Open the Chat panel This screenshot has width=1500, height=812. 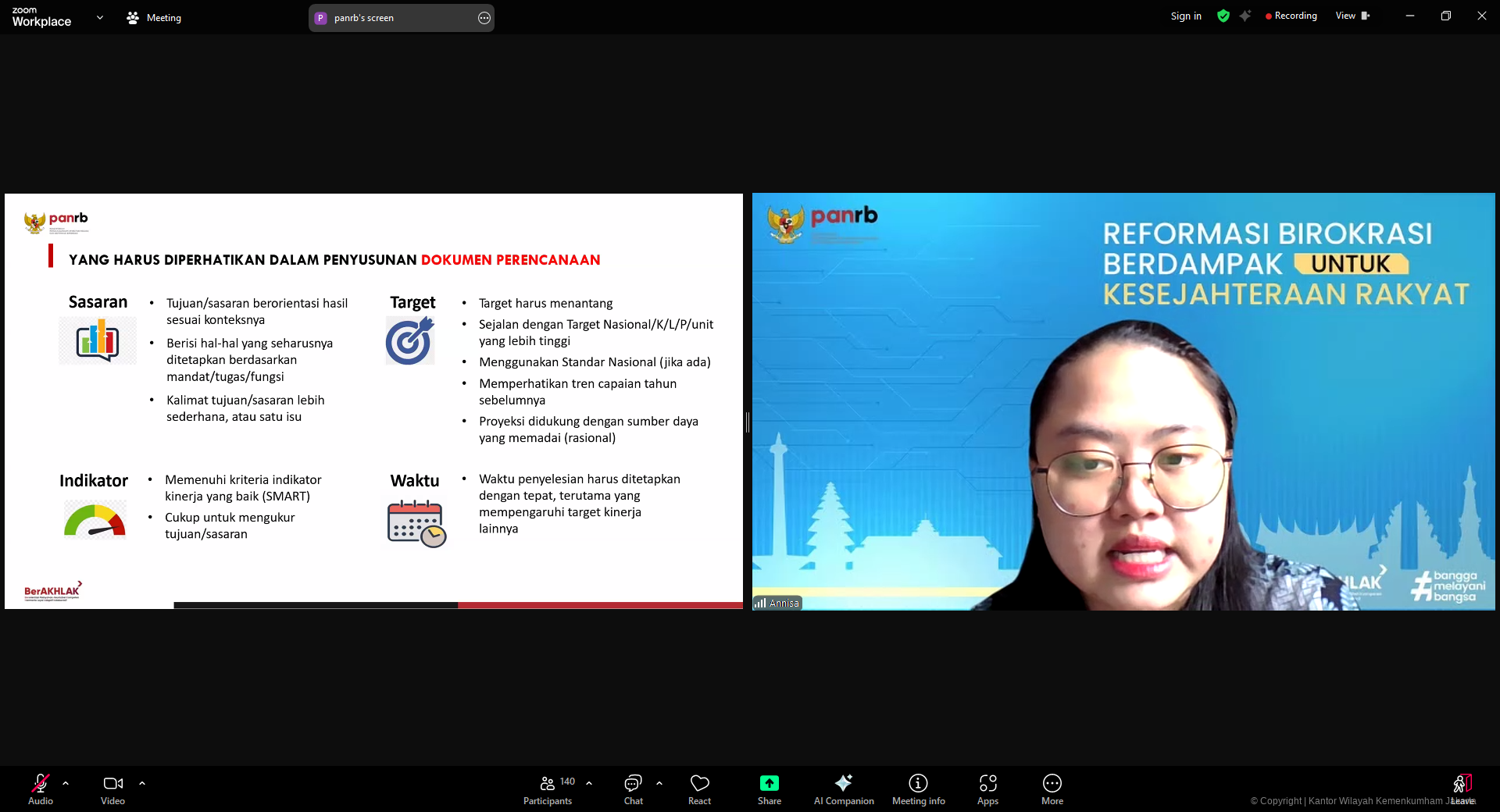(633, 788)
